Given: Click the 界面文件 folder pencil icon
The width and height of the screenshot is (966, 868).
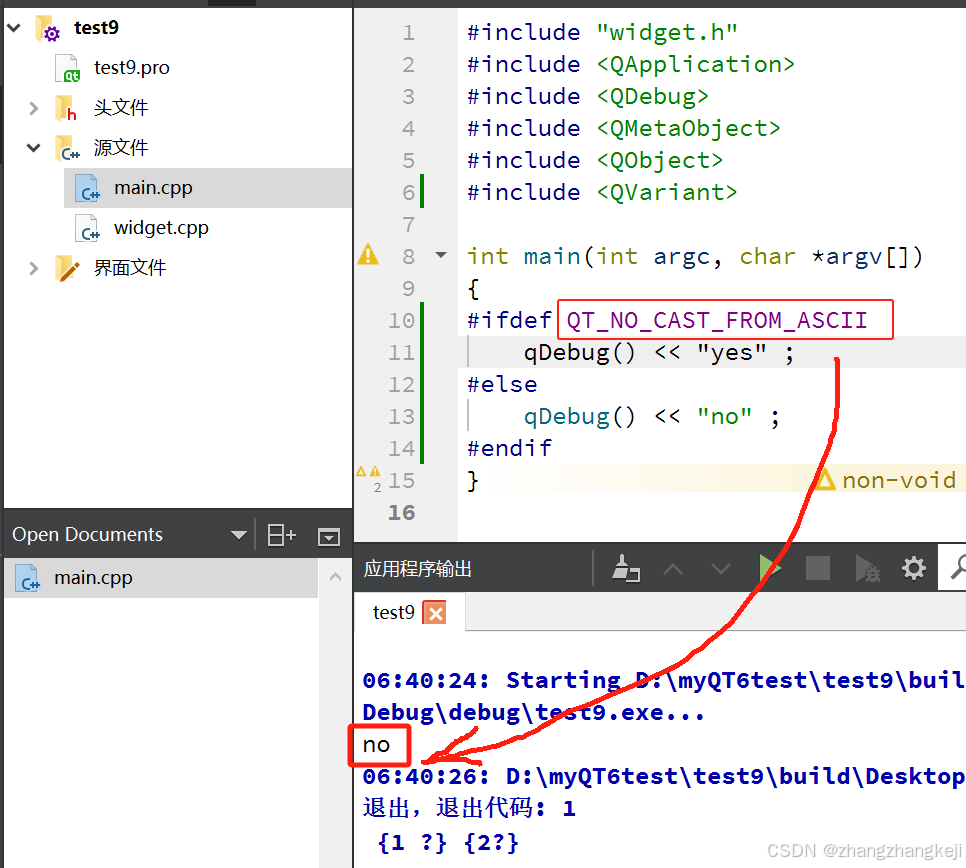Looking at the screenshot, I should pyautogui.click(x=67, y=268).
